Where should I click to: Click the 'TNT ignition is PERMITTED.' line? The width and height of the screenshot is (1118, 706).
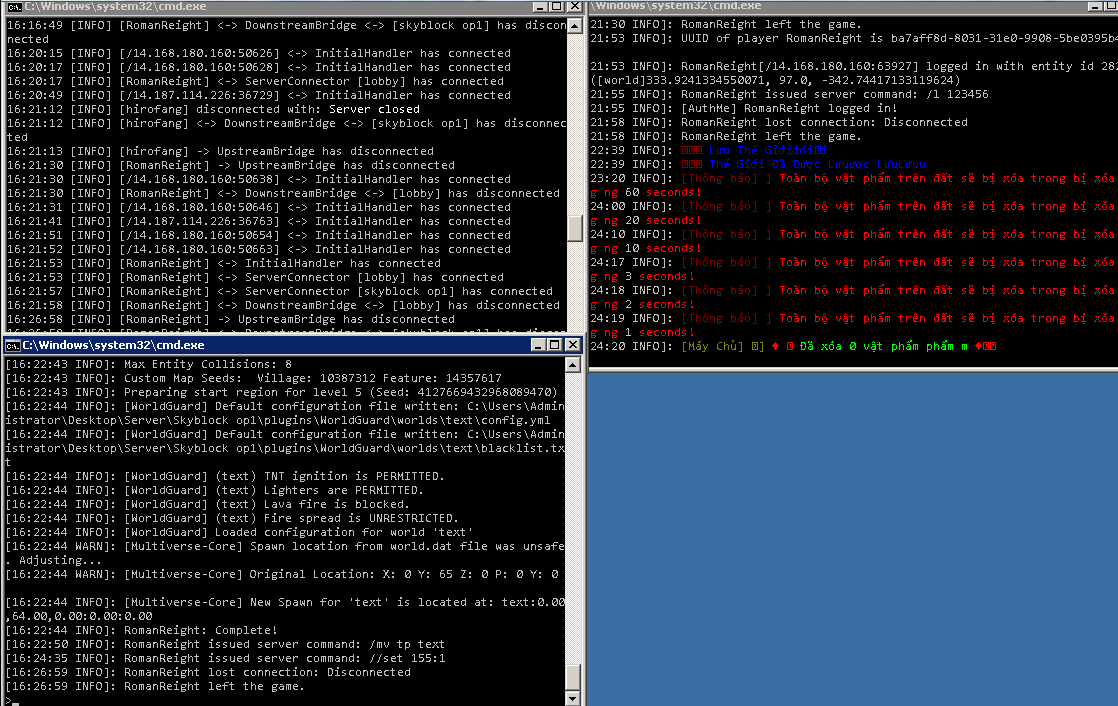225,476
